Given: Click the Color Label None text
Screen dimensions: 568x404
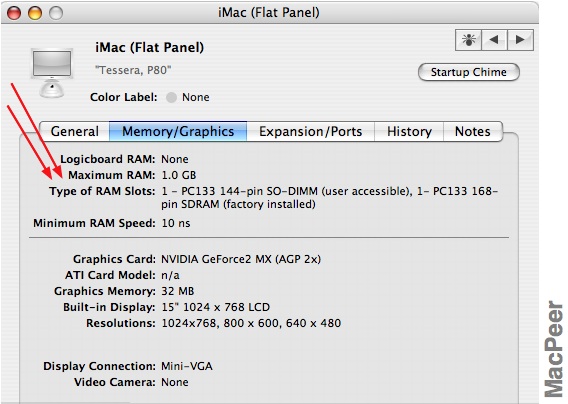Looking at the screenshot, I should tap(196, 97).
